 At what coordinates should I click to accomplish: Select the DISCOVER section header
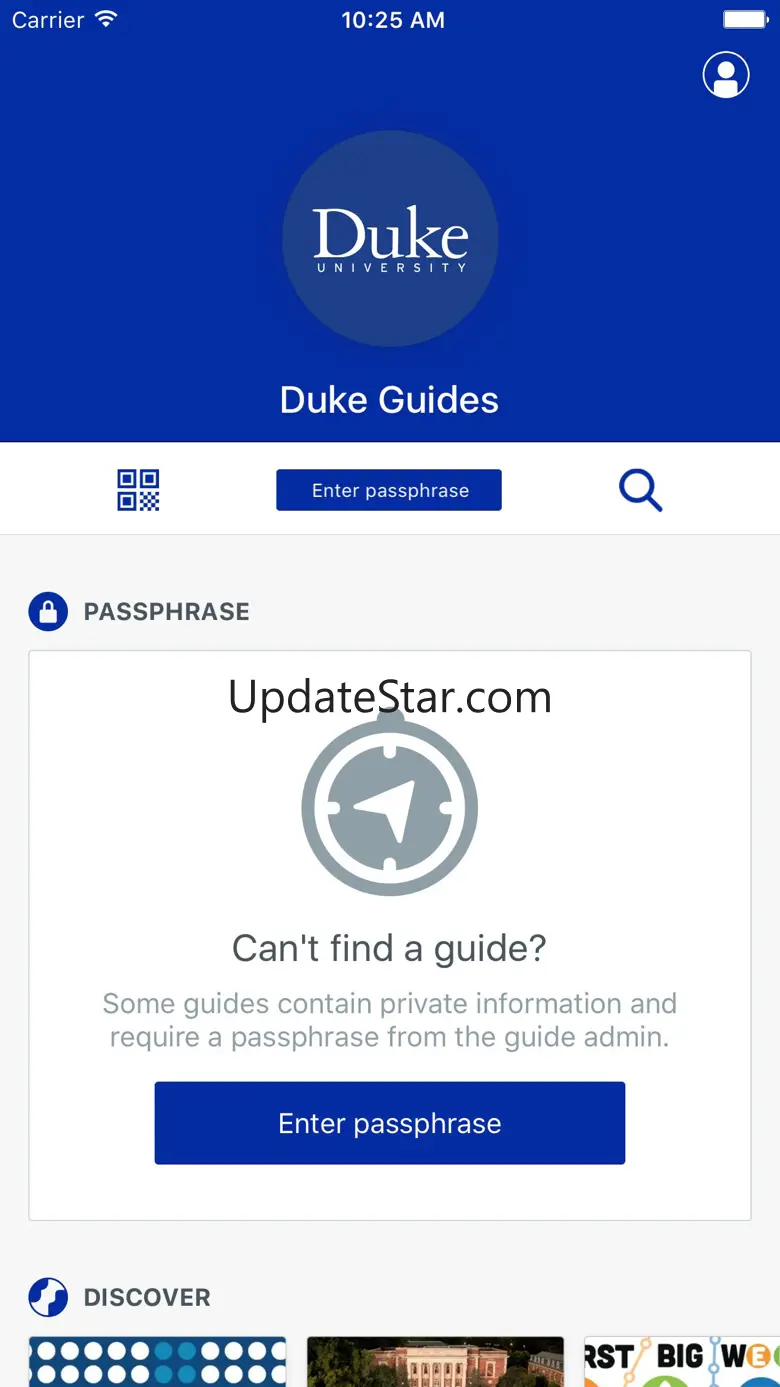(147, 1297)
